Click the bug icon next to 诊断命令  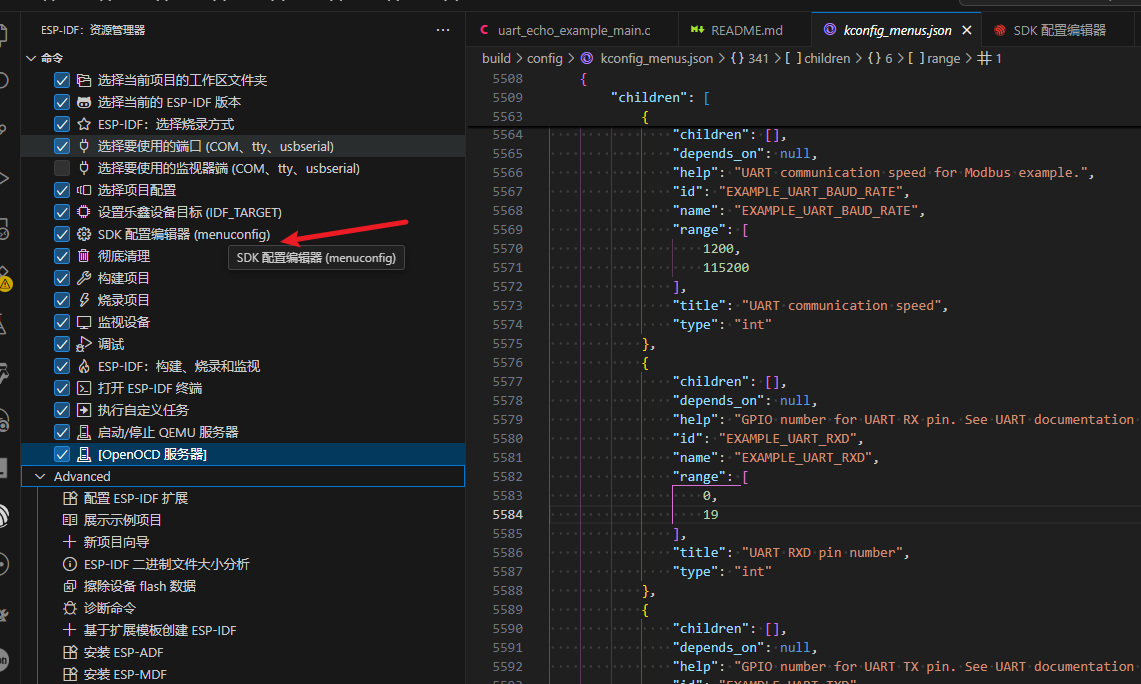tap(70, 608)
